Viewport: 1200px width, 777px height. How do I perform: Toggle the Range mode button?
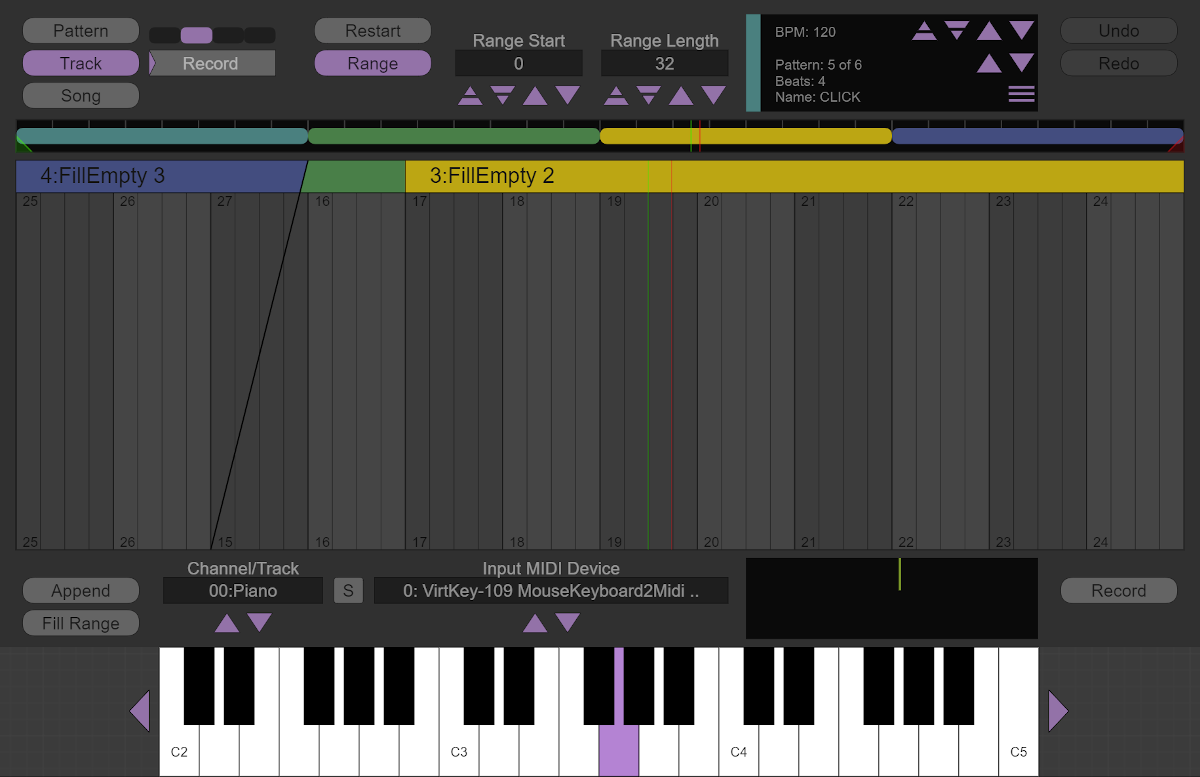[x=372, y=63]
